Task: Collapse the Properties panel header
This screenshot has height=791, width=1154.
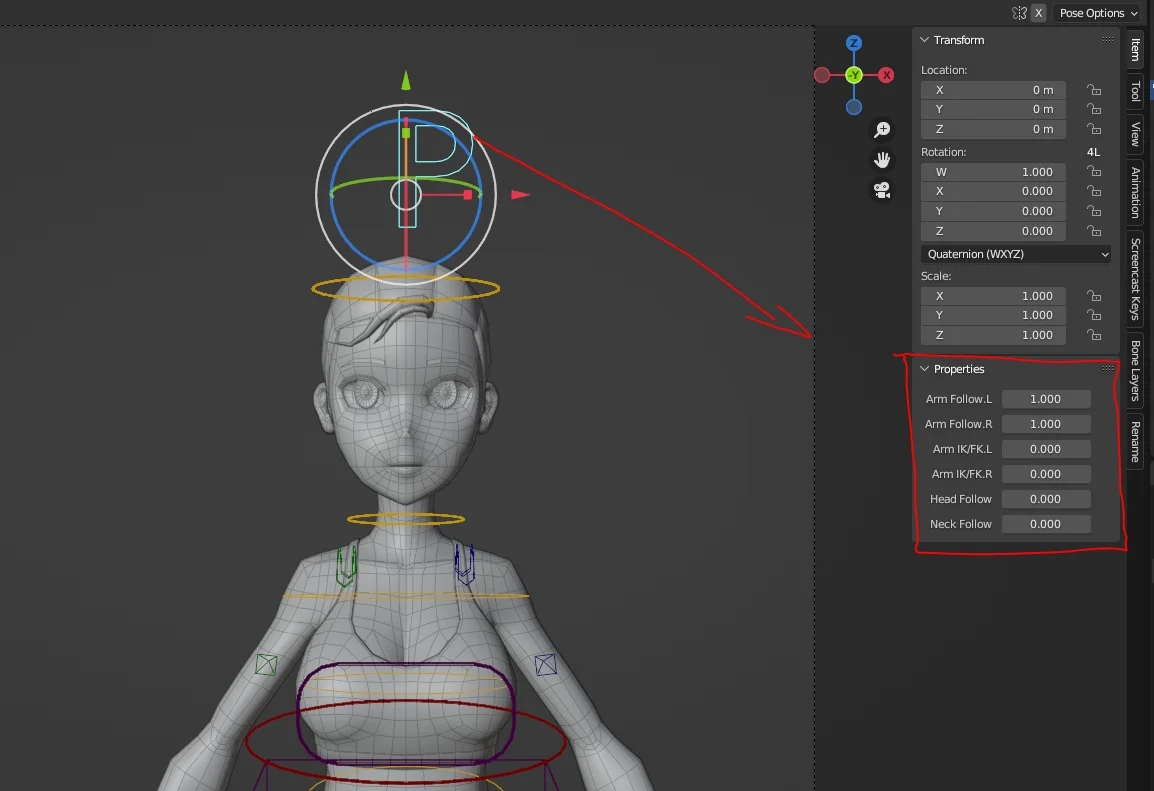Action: (924, 368)
